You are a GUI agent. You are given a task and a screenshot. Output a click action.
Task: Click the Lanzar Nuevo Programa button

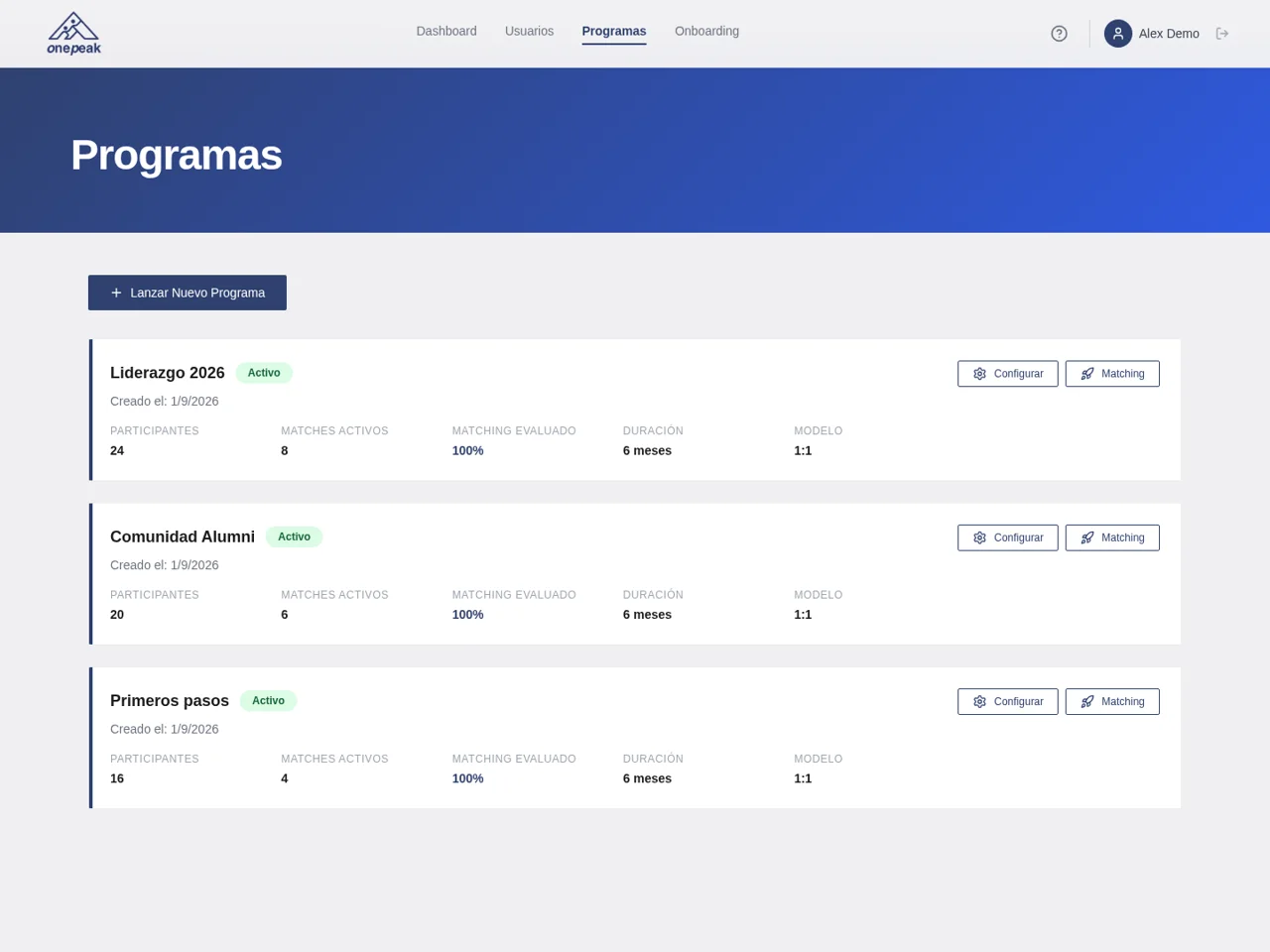pos(188,293)
